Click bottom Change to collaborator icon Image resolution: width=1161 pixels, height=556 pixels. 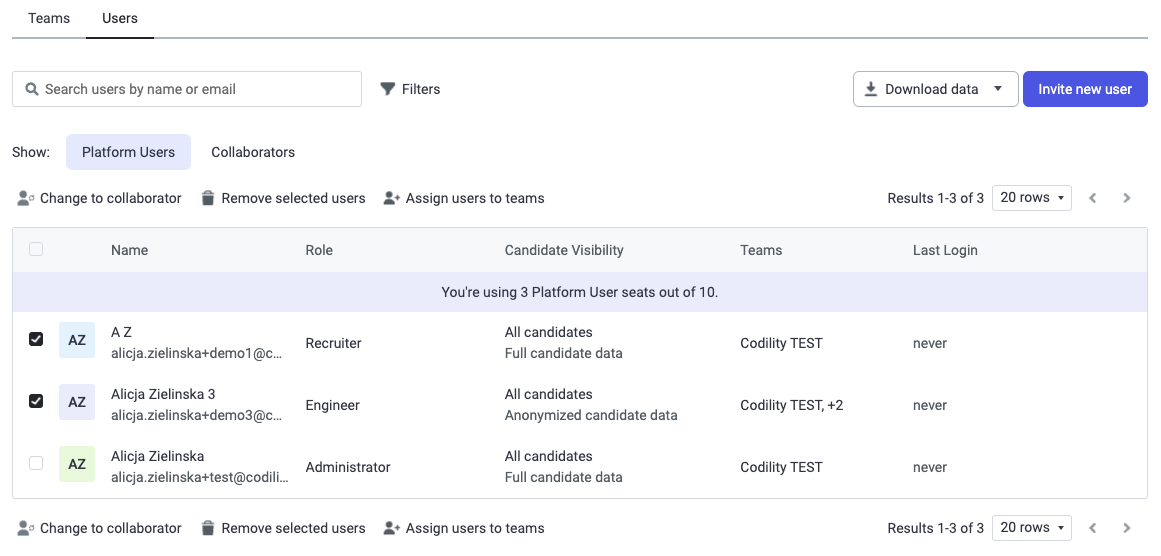click(26, 528)
